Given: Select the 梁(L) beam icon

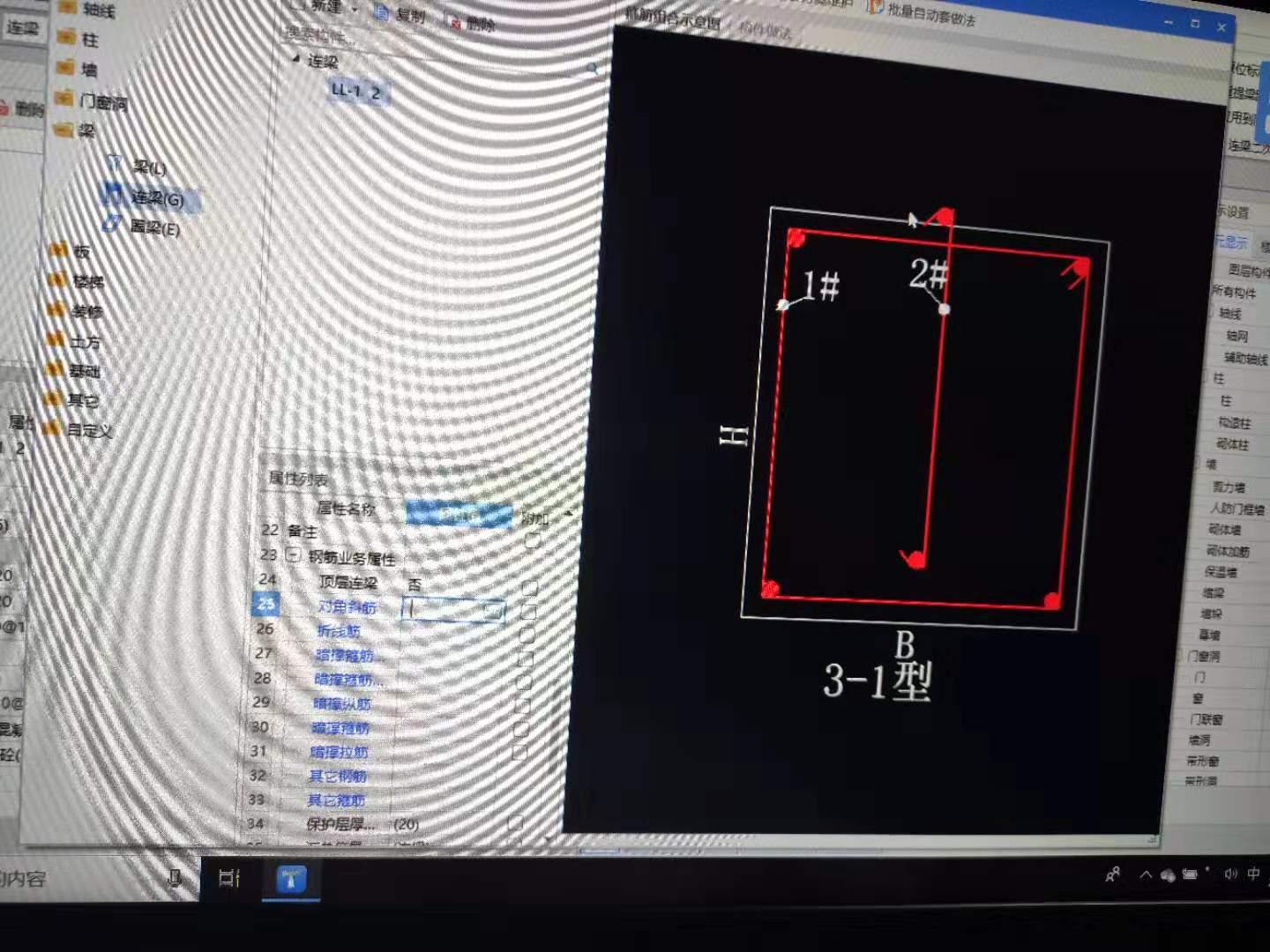Looking at the screenshot, I should (x=114, y=163).
